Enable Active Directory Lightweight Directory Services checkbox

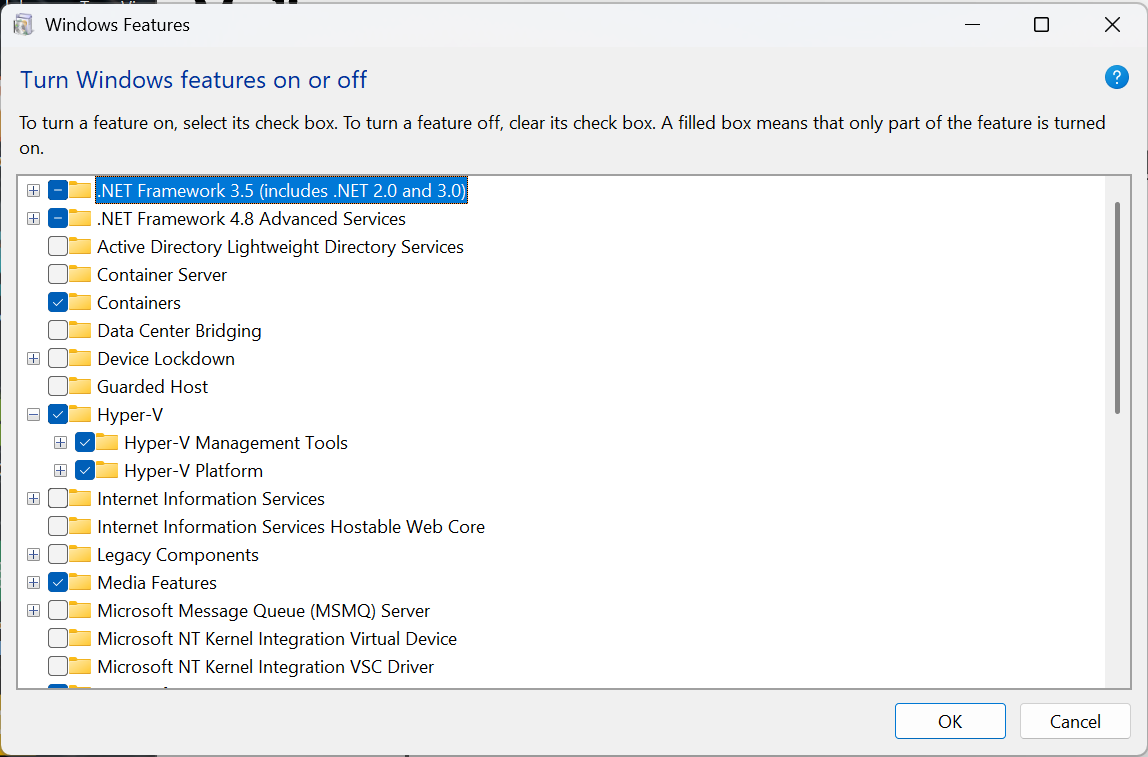pos(58,246)
